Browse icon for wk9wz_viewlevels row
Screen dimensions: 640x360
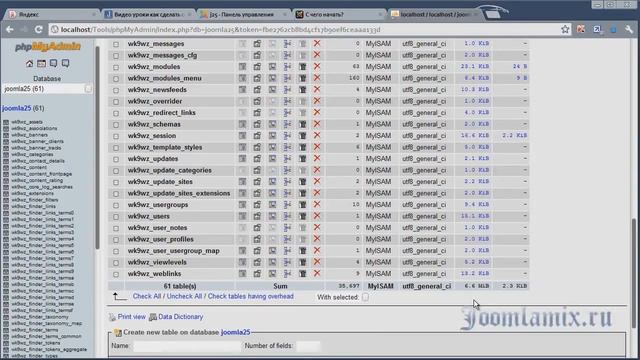click(x=242, y=262)
